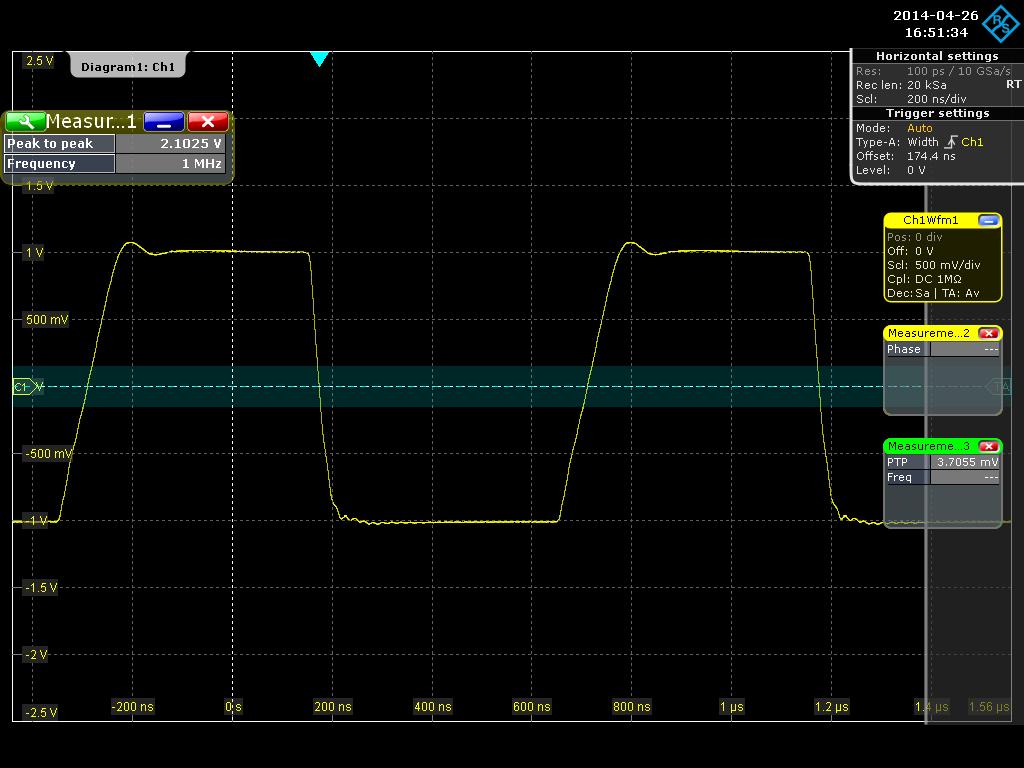Screen dimensions: 1024x768
Task: Click the RT acquisition indicator
Action: pos(1013,84)
